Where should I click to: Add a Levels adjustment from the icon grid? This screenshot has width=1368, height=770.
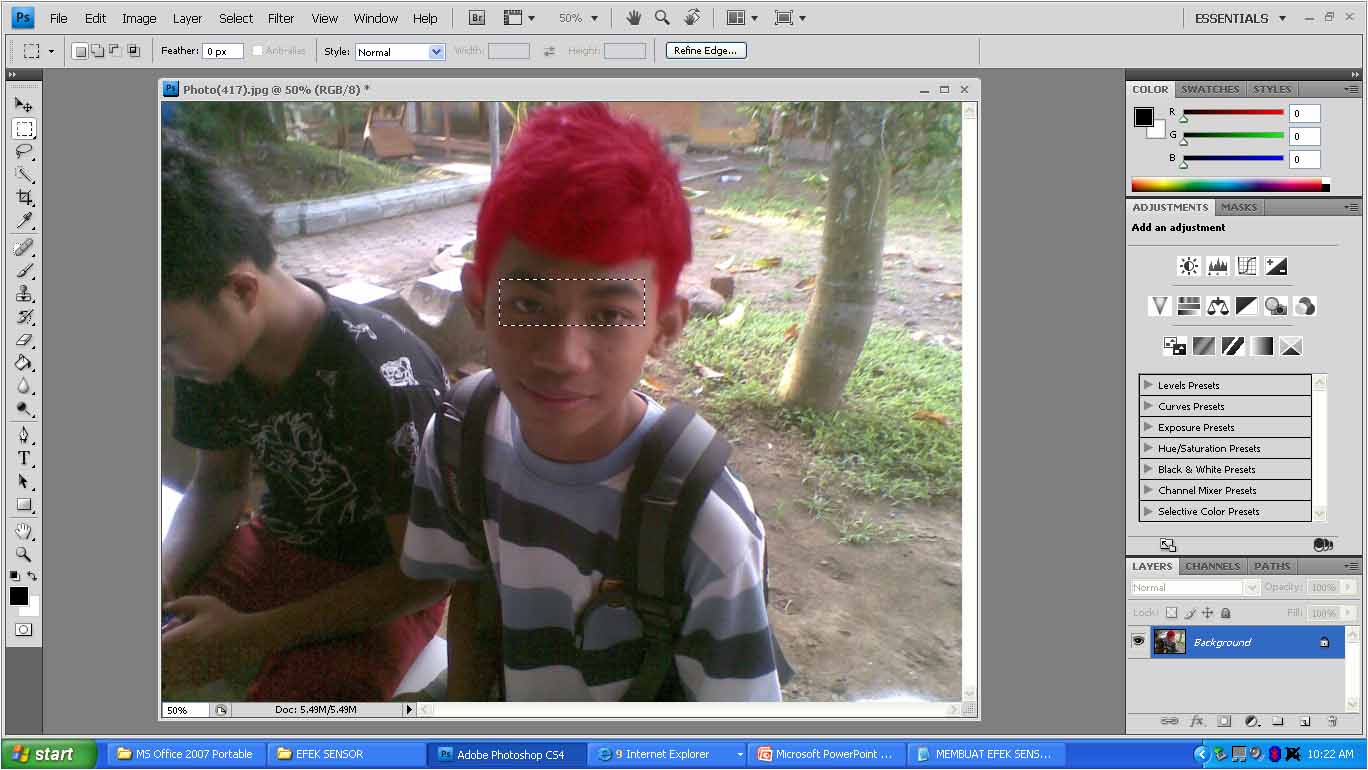click(1218, 266)
